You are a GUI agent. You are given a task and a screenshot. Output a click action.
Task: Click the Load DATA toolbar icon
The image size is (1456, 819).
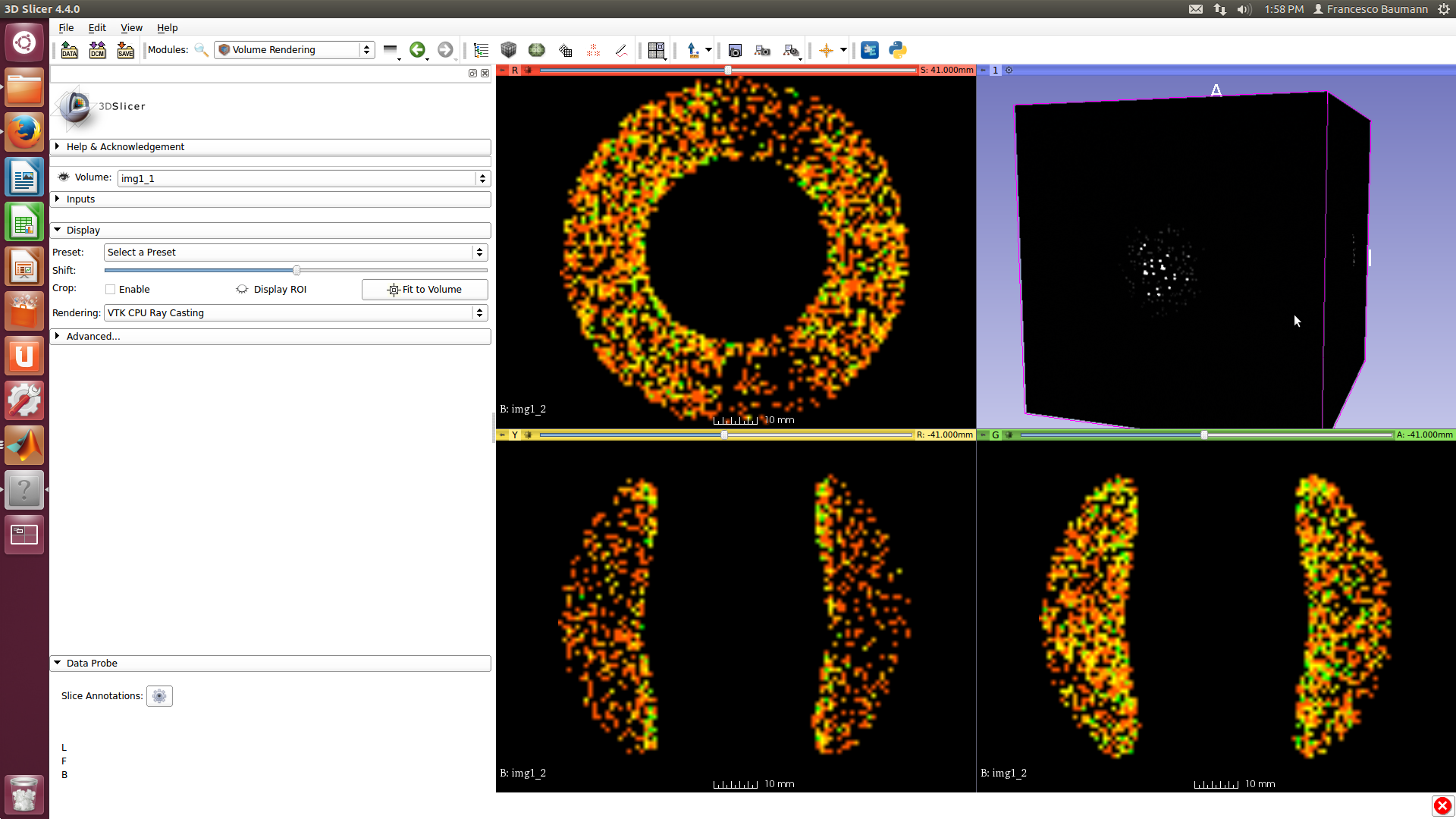[69, 50]
